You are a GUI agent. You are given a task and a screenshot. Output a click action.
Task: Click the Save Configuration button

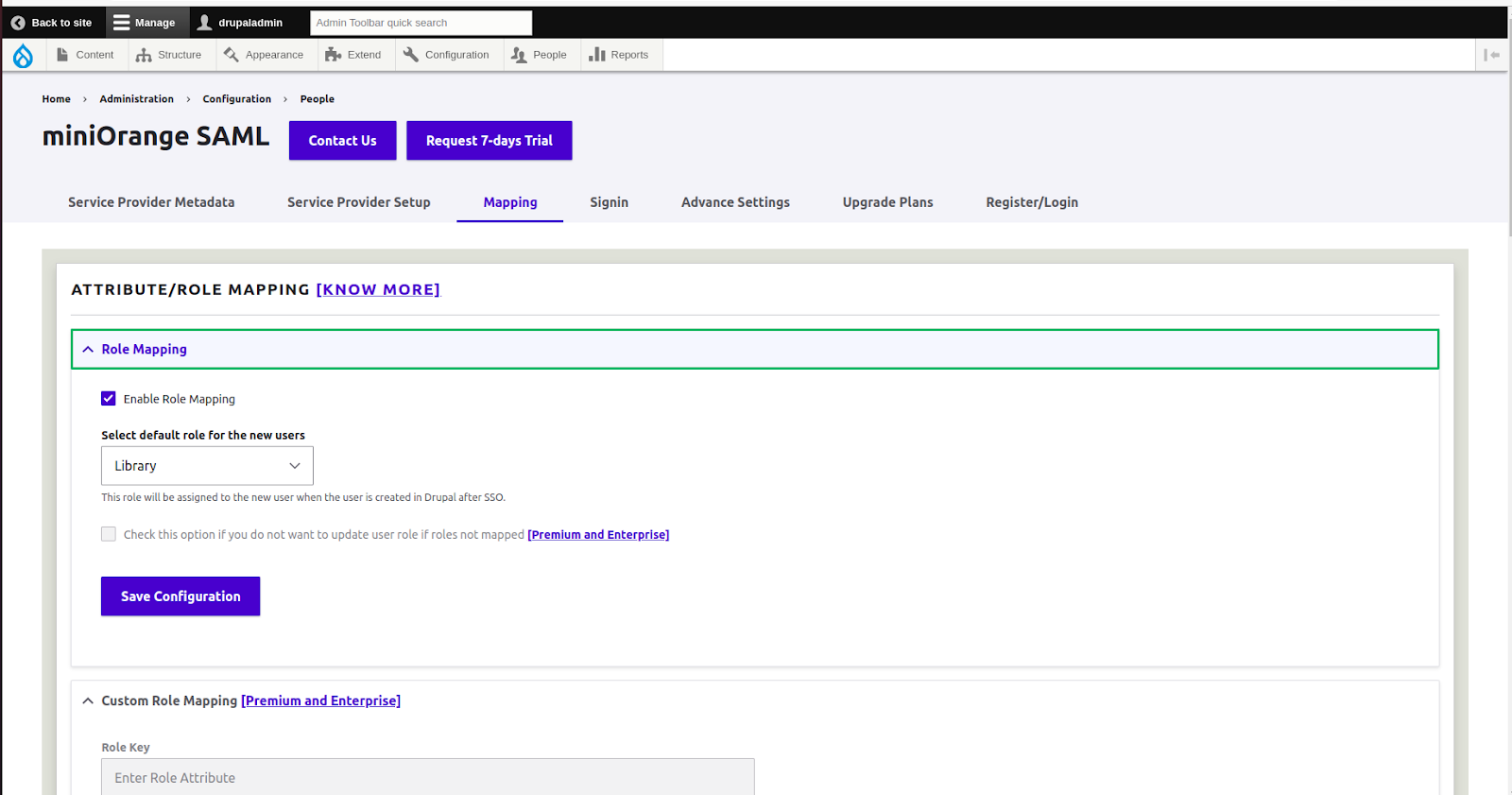[x=180, y=596]
